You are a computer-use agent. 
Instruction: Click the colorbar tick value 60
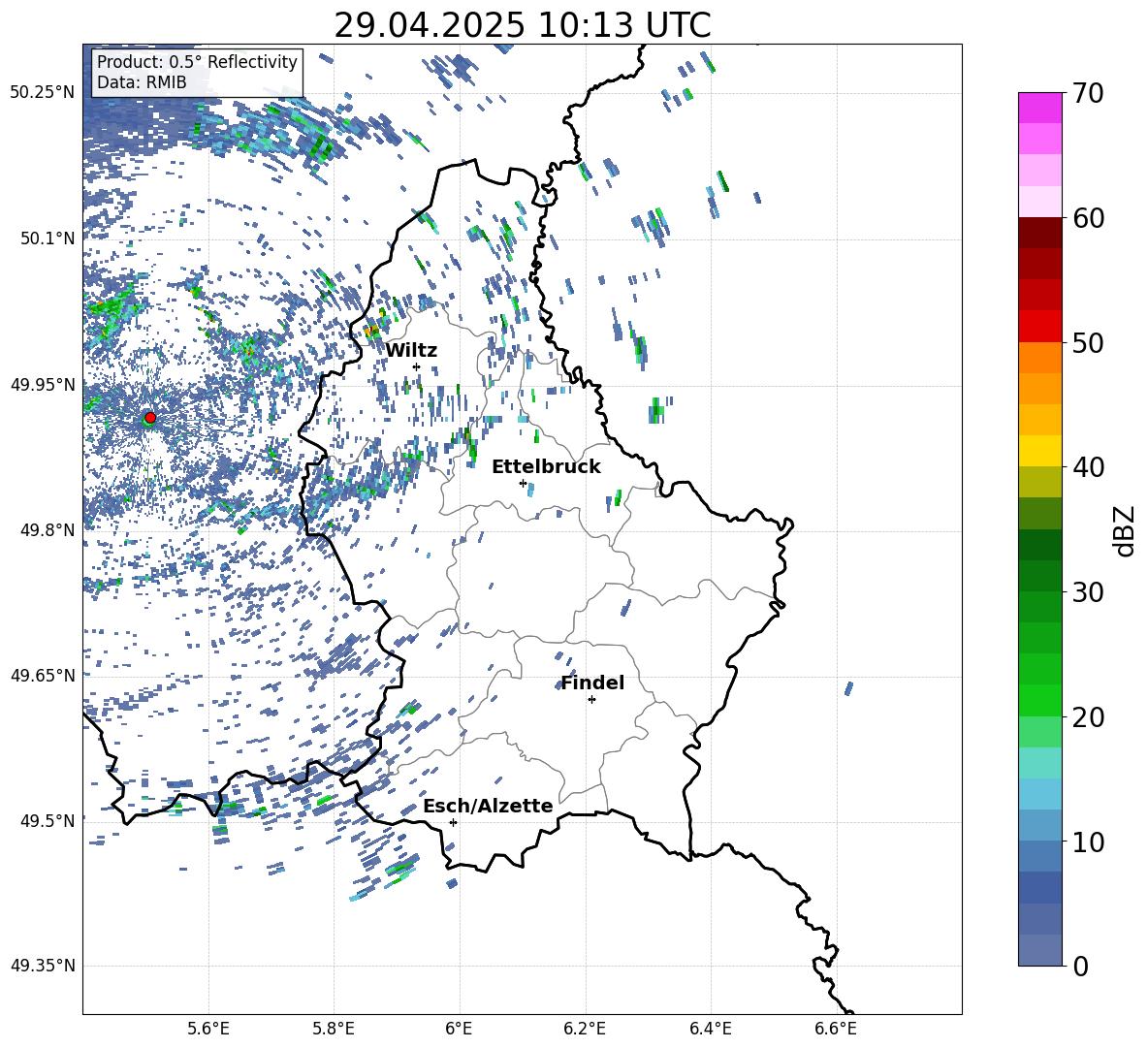coord(1087,218)
